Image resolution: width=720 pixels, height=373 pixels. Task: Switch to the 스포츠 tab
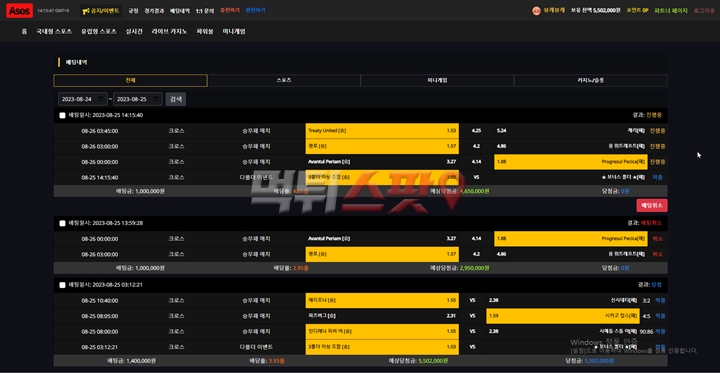[284, 80]
